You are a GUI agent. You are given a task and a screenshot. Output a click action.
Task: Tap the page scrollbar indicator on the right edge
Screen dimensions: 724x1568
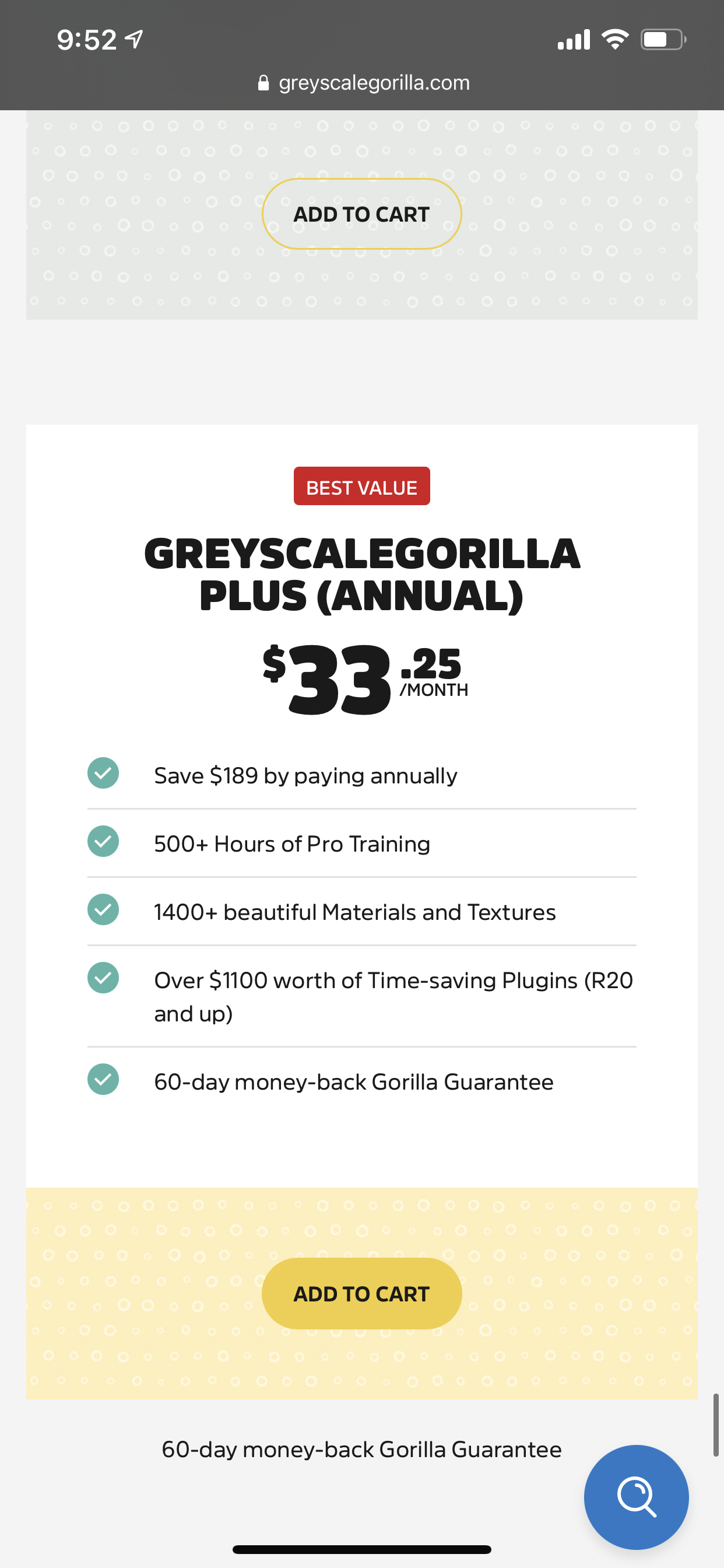coord(716,1426)
